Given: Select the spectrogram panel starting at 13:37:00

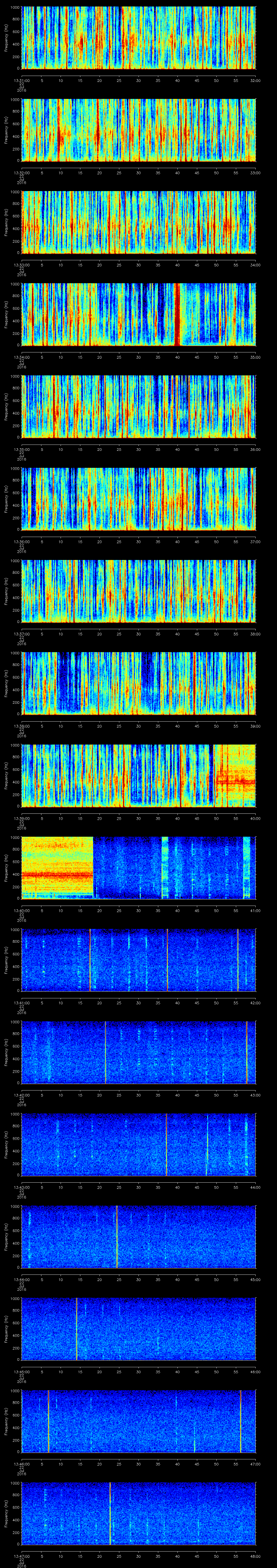Looking at the screenshot, I should [x=139, y=591].
